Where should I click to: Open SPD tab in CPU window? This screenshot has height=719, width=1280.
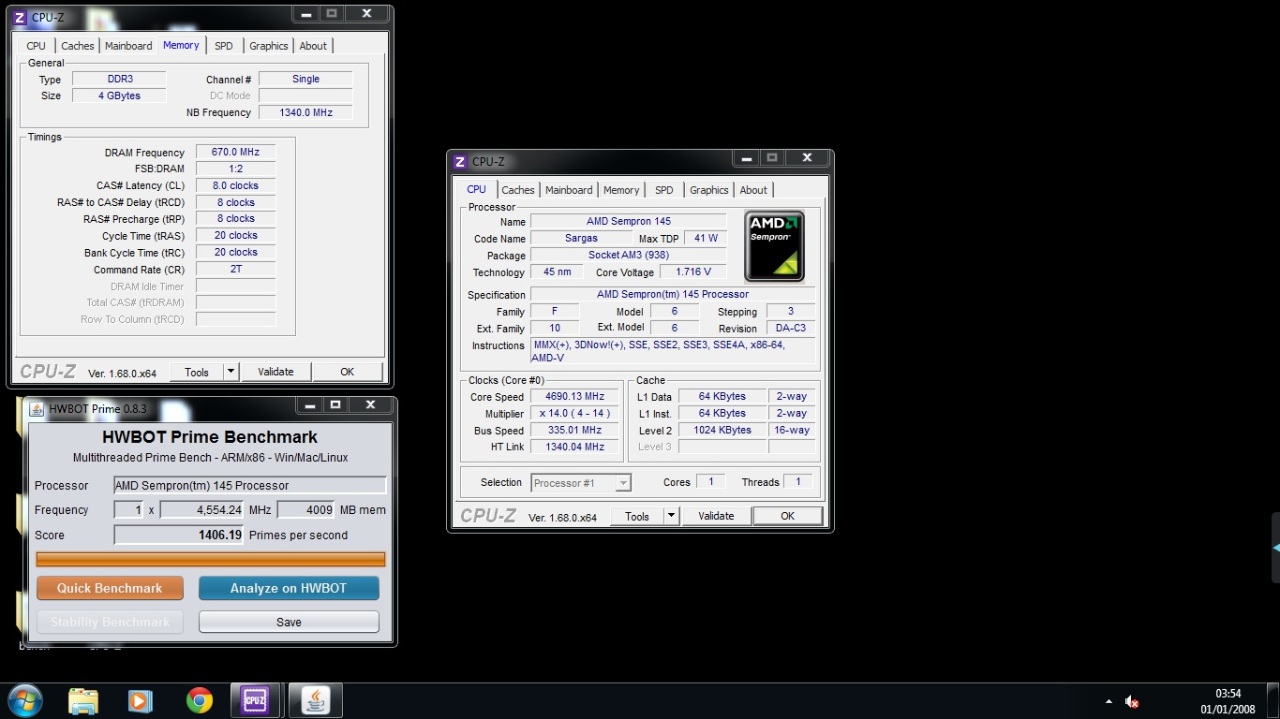coord(664,190)
